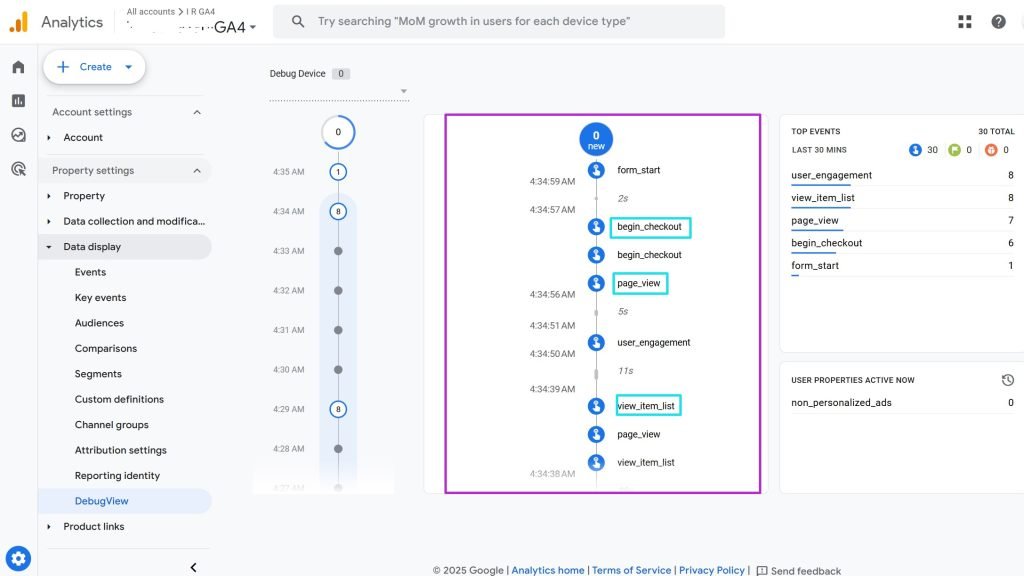
Task: Collapse the left navigation panel
Action: [x=193, y=567]
